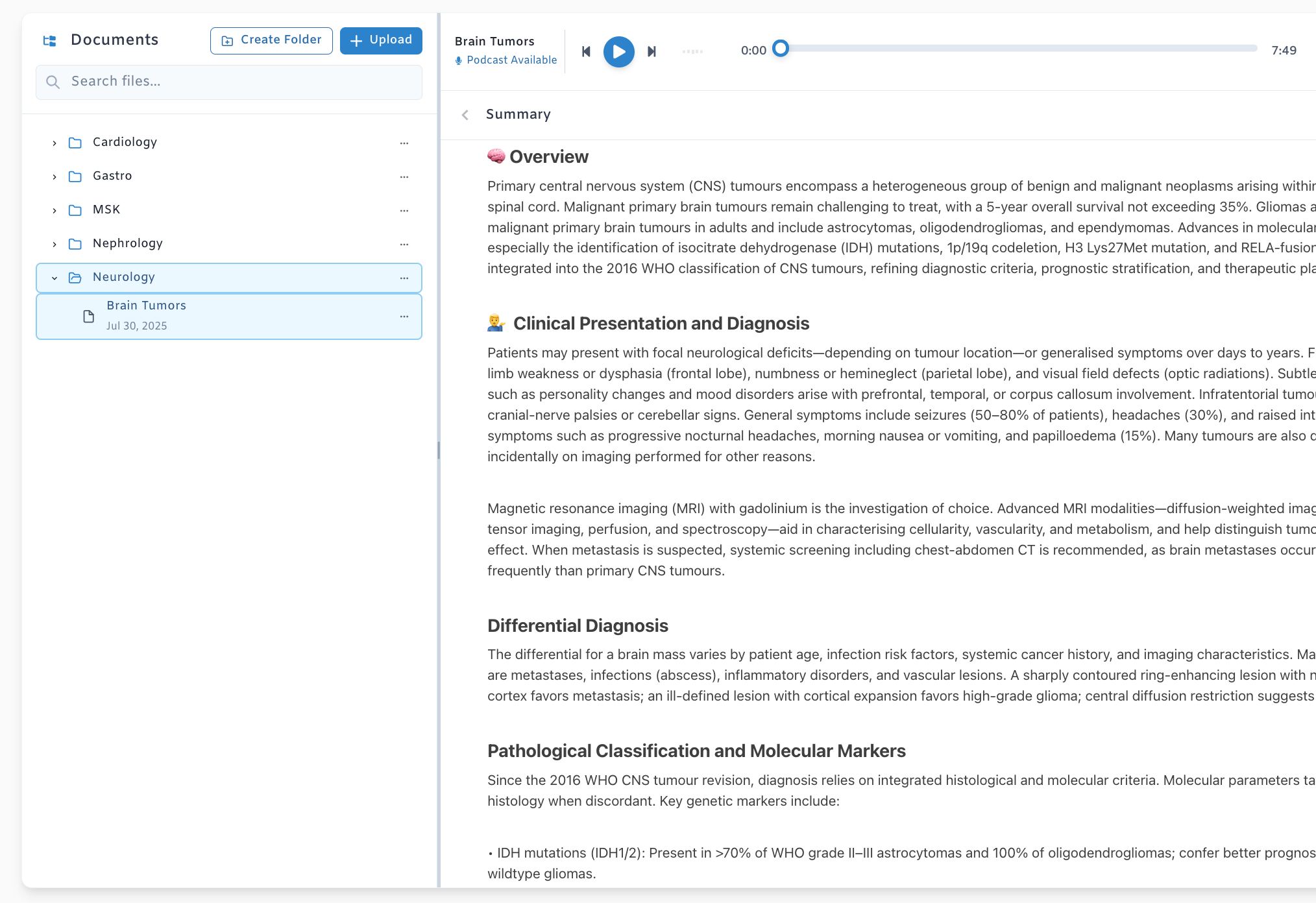Click the dotted indicator beside next button
1316x903 pixels.
(693, 51)
